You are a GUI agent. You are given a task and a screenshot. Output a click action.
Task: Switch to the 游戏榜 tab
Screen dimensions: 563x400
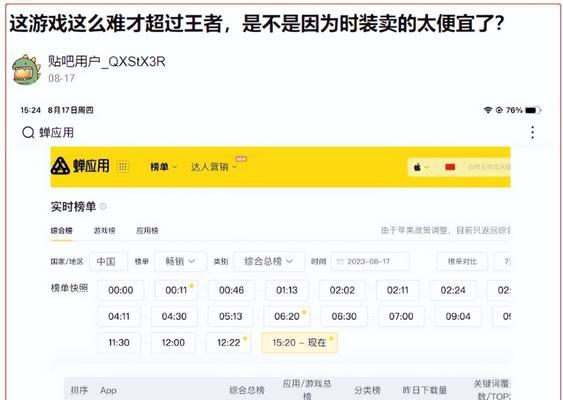tap(104, 231)
